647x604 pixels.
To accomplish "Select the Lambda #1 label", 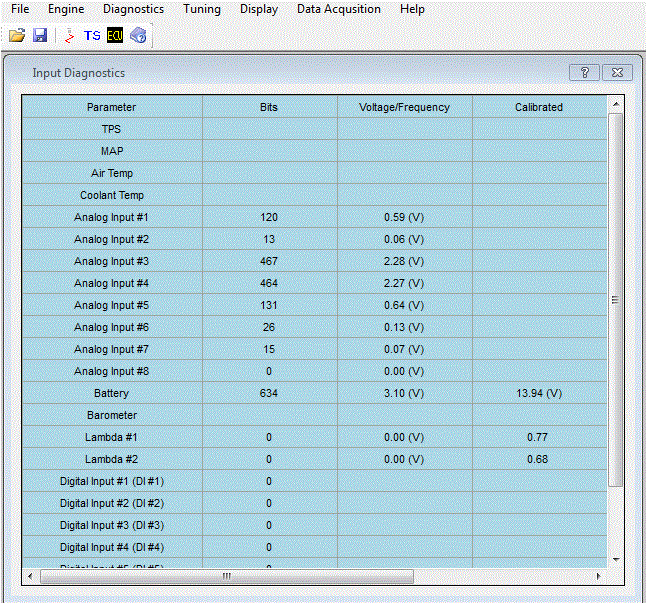I will click(111, 437).
